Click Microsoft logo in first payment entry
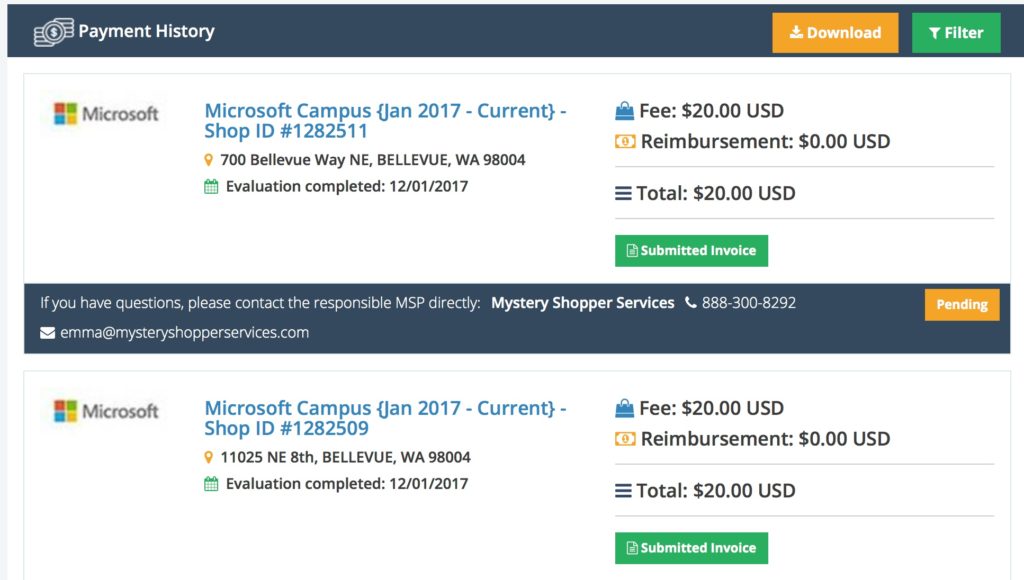The width and height of the screenshot is (1024, 580). click(106, 114)
